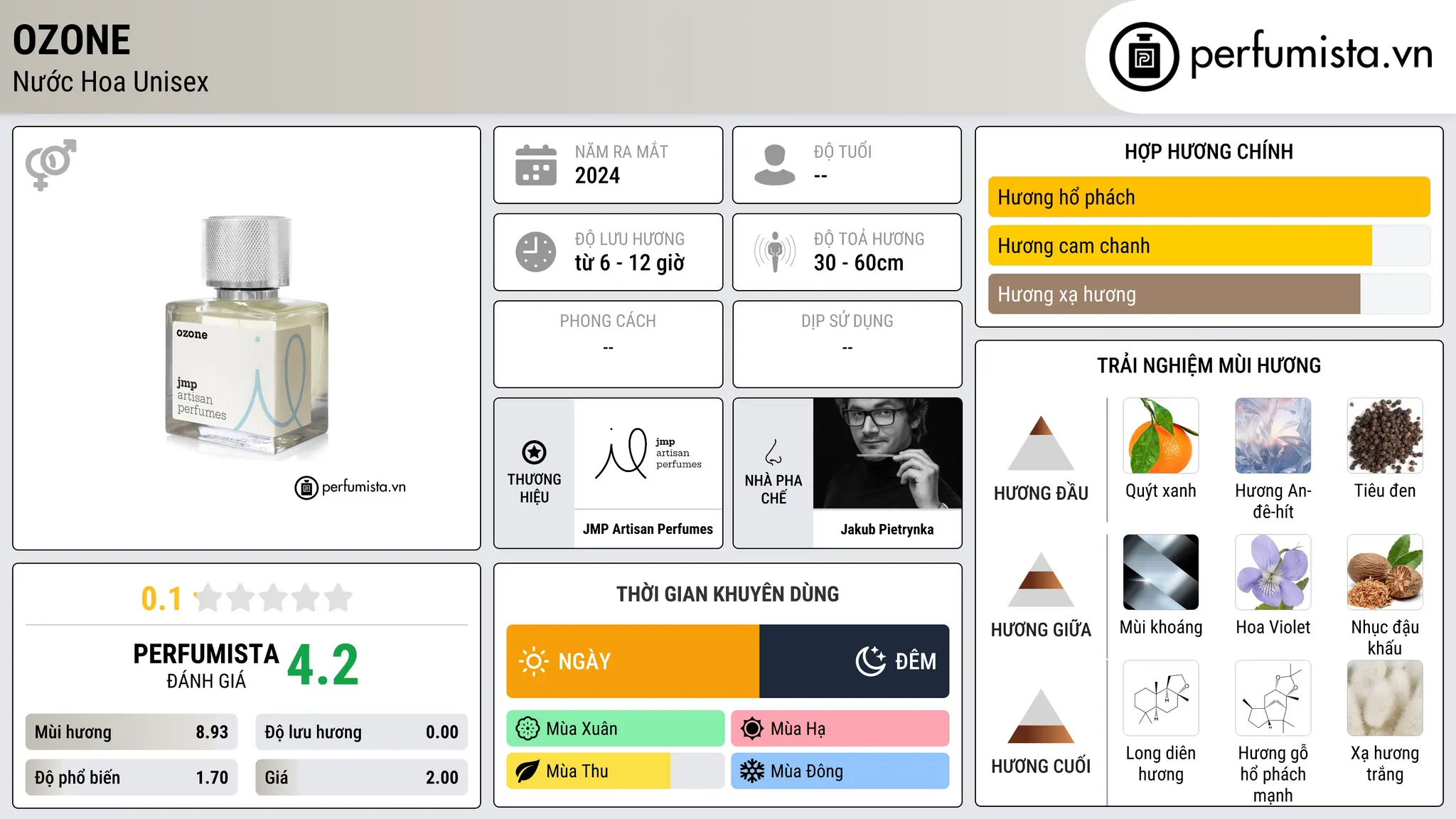
Task: Click the Trải nghiệm mùi hương heading
Action: tap(1209, 365)
